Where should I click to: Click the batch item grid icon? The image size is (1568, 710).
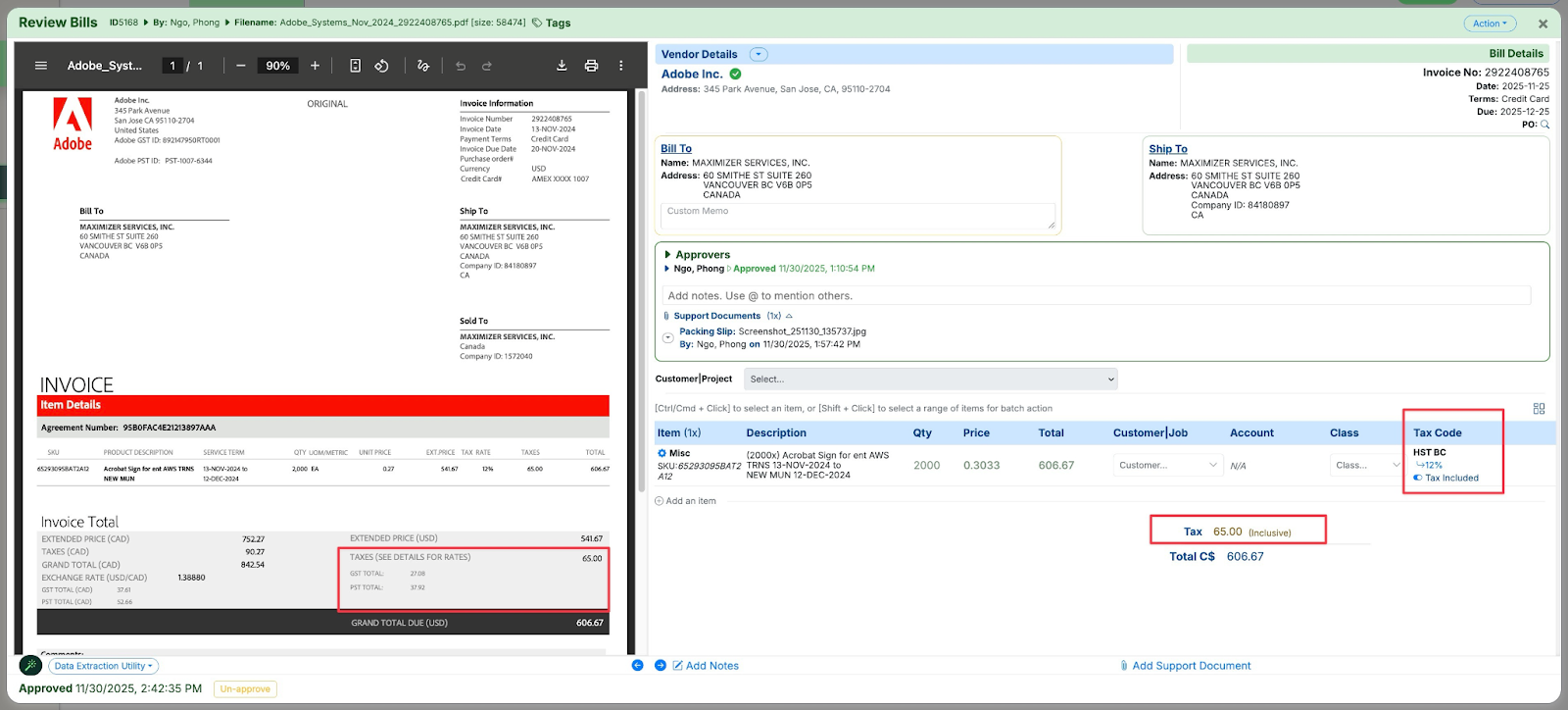pyautogui.click(x=1539, y=408)
